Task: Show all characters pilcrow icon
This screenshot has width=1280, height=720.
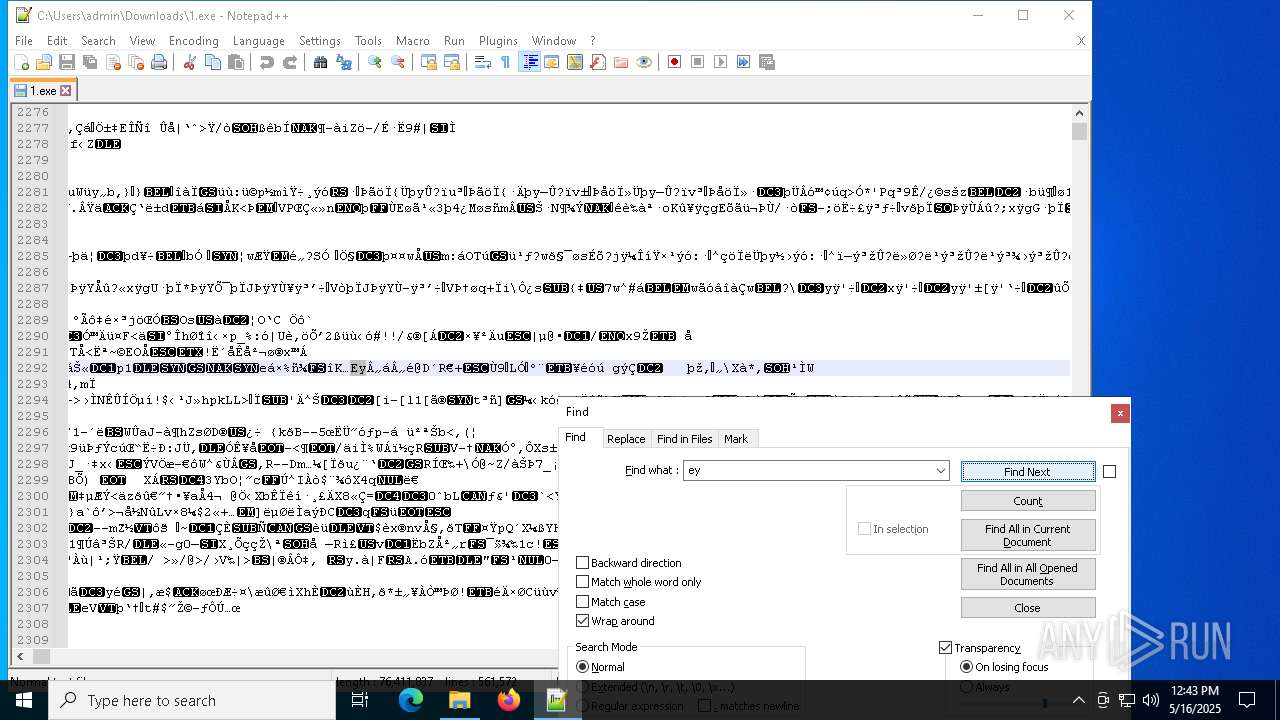Action: 505,62
